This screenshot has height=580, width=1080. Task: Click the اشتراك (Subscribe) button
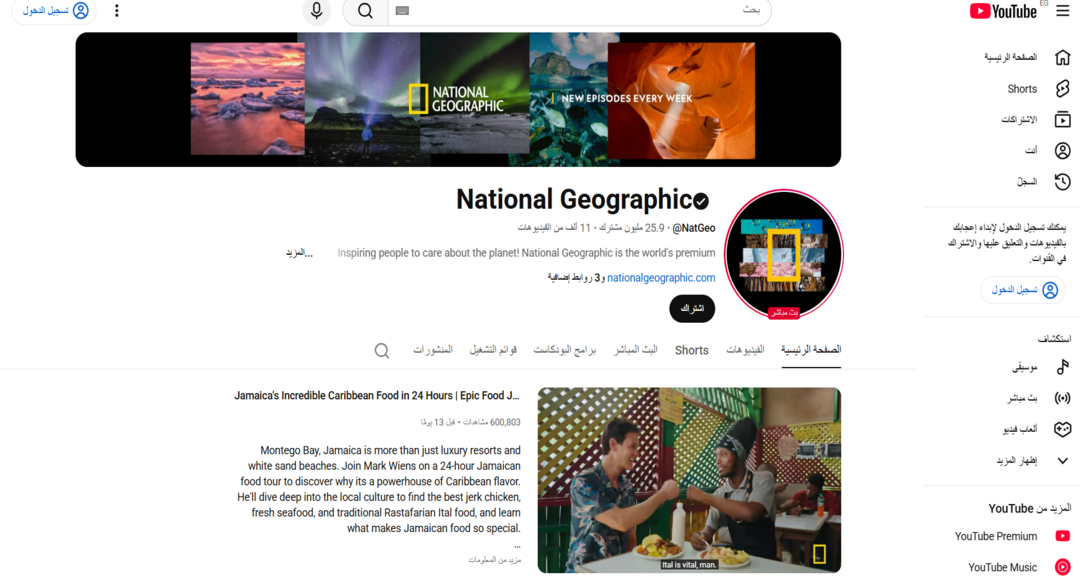[691, 308]
